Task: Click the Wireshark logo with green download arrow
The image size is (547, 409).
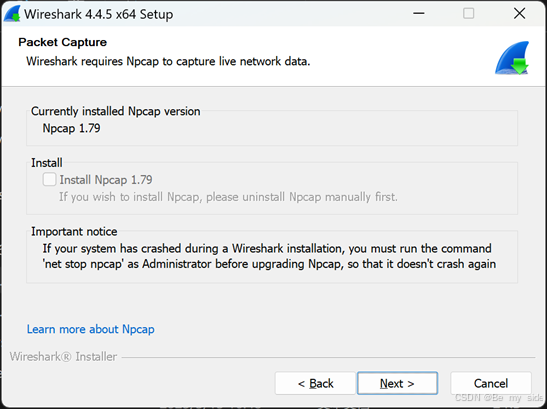Action: pyautogui.click(x=512, y=58)
